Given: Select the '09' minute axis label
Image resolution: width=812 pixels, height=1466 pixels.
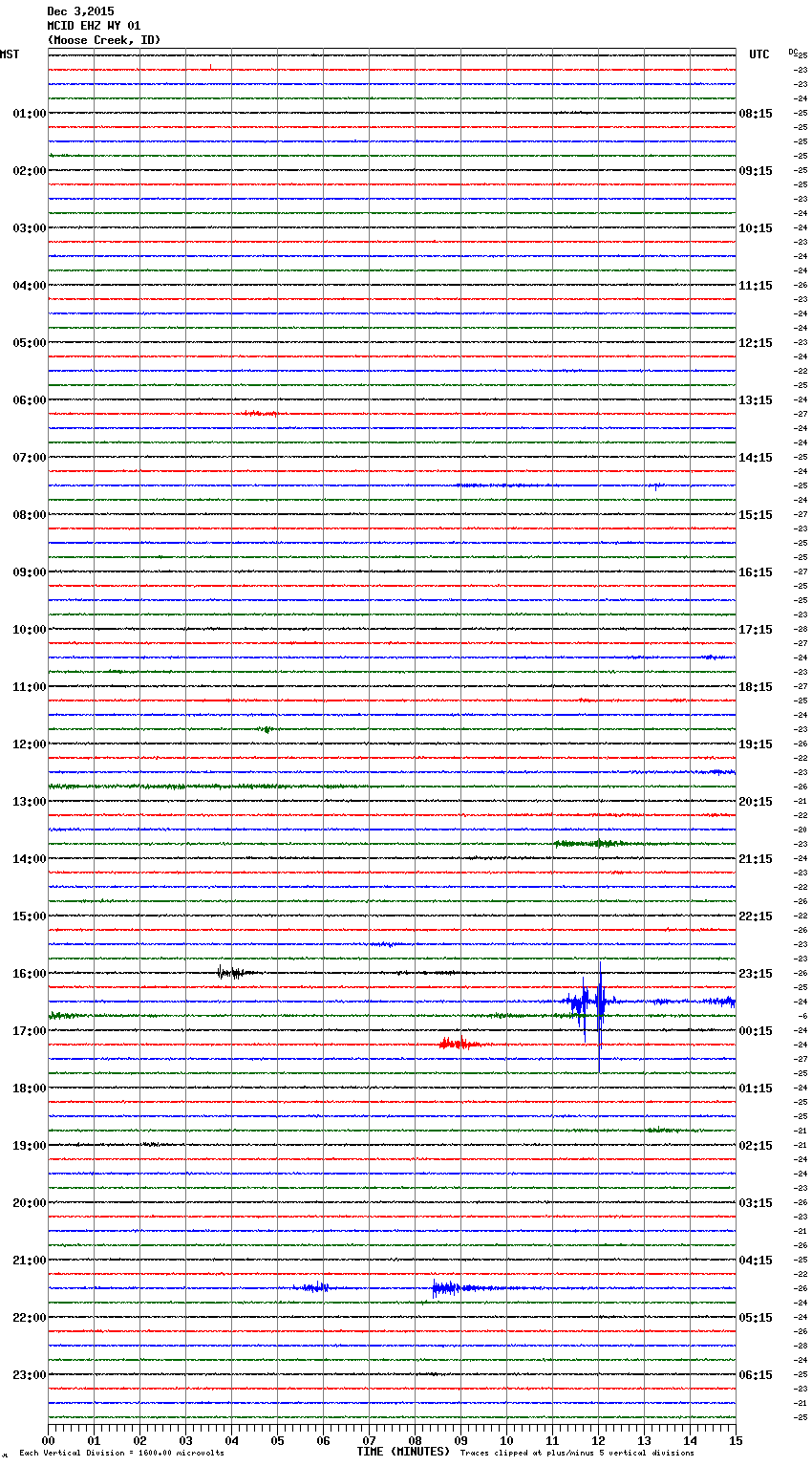Looking at the screenshot, I should [461, 1440].
